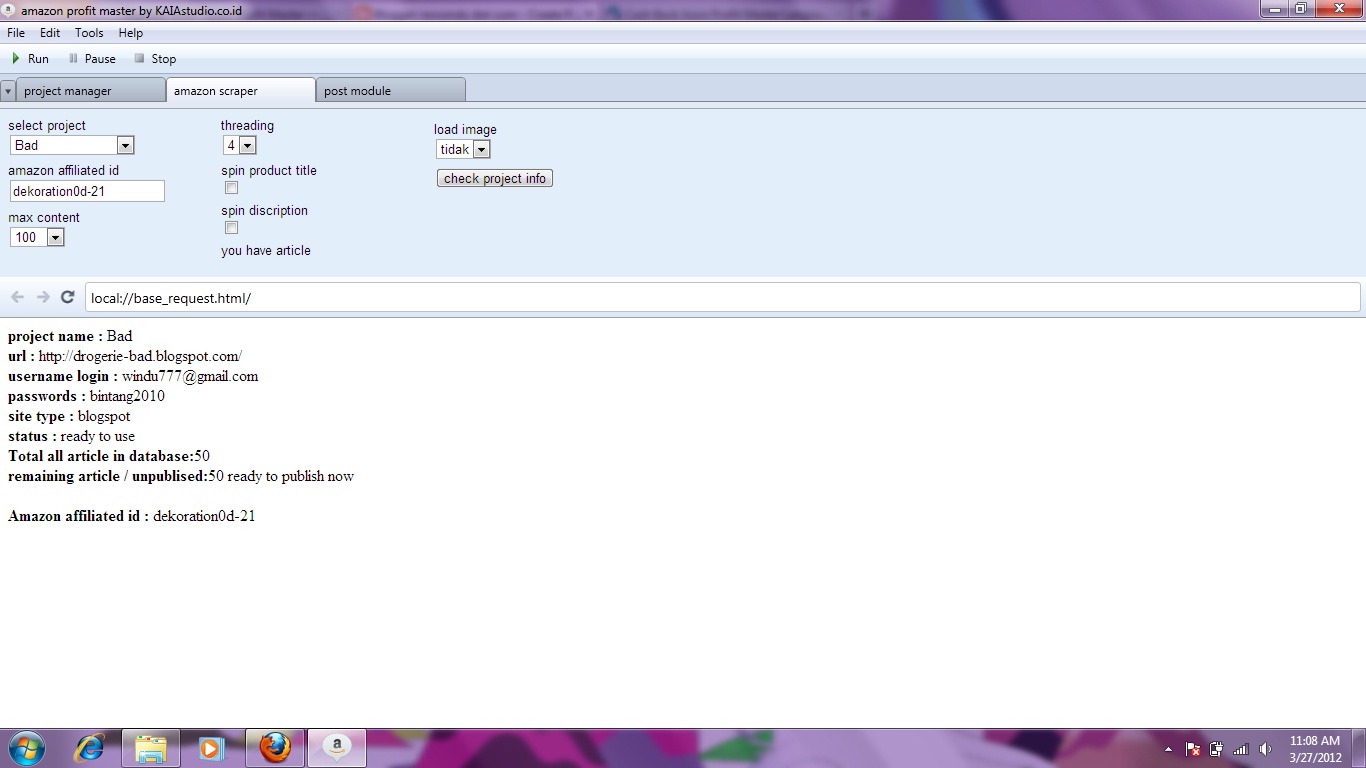Click the app icon in title bar
Screen dimensions: 1366x768
tap(10, 10)
